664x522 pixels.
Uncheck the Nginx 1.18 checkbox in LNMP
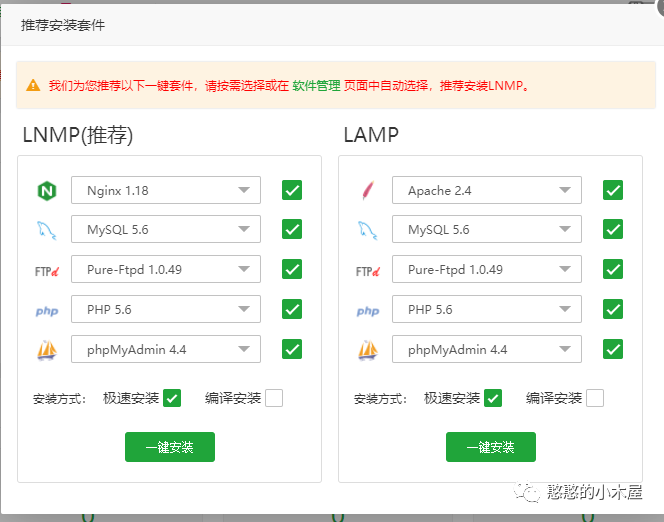point(292,190)
